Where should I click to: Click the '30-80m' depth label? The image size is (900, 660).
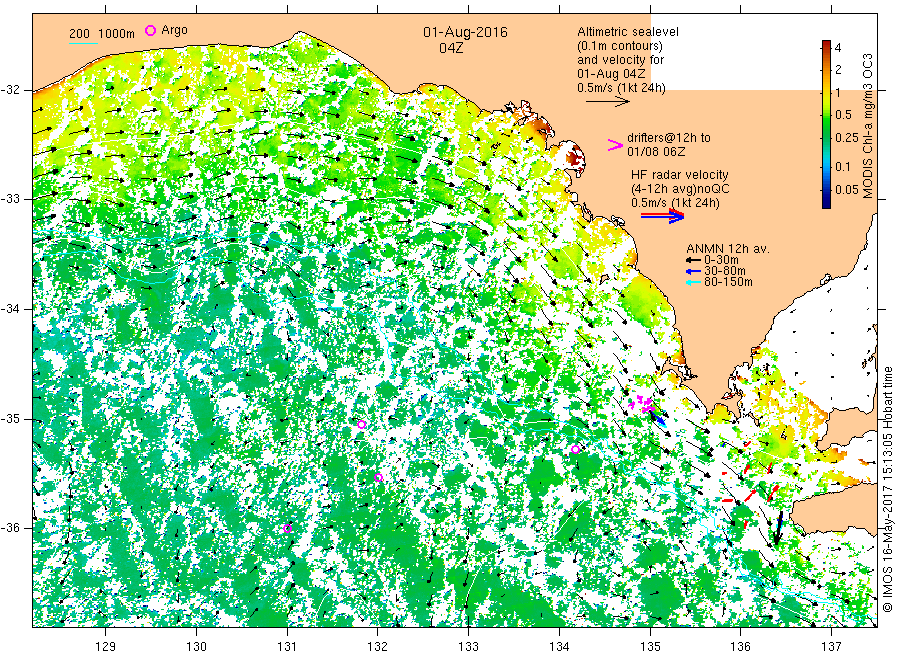point(725,271)
